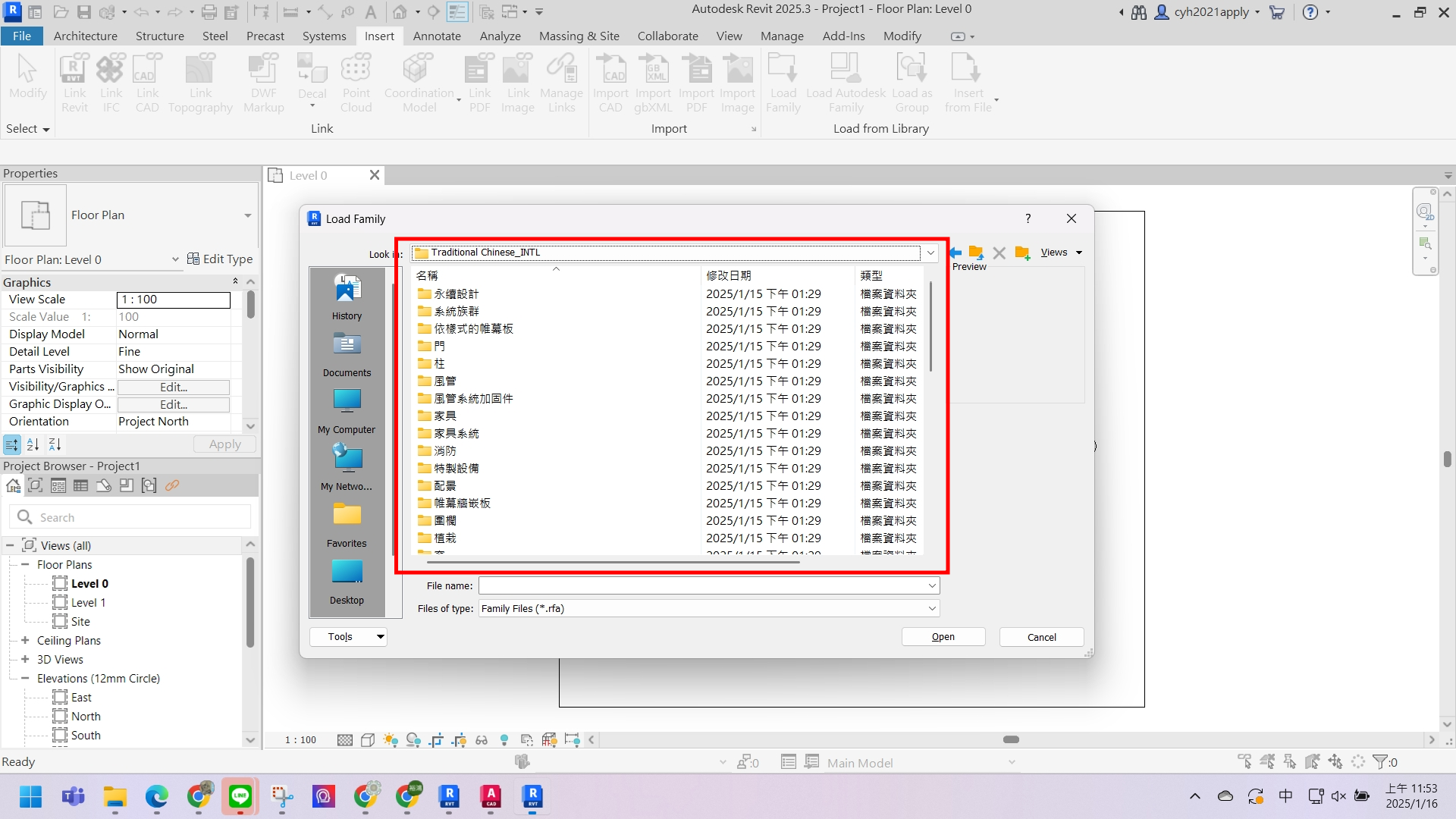The height and width of the screenshot is (819, 1456).
Task: Click the Import gbXML tool
Action: 653,83
